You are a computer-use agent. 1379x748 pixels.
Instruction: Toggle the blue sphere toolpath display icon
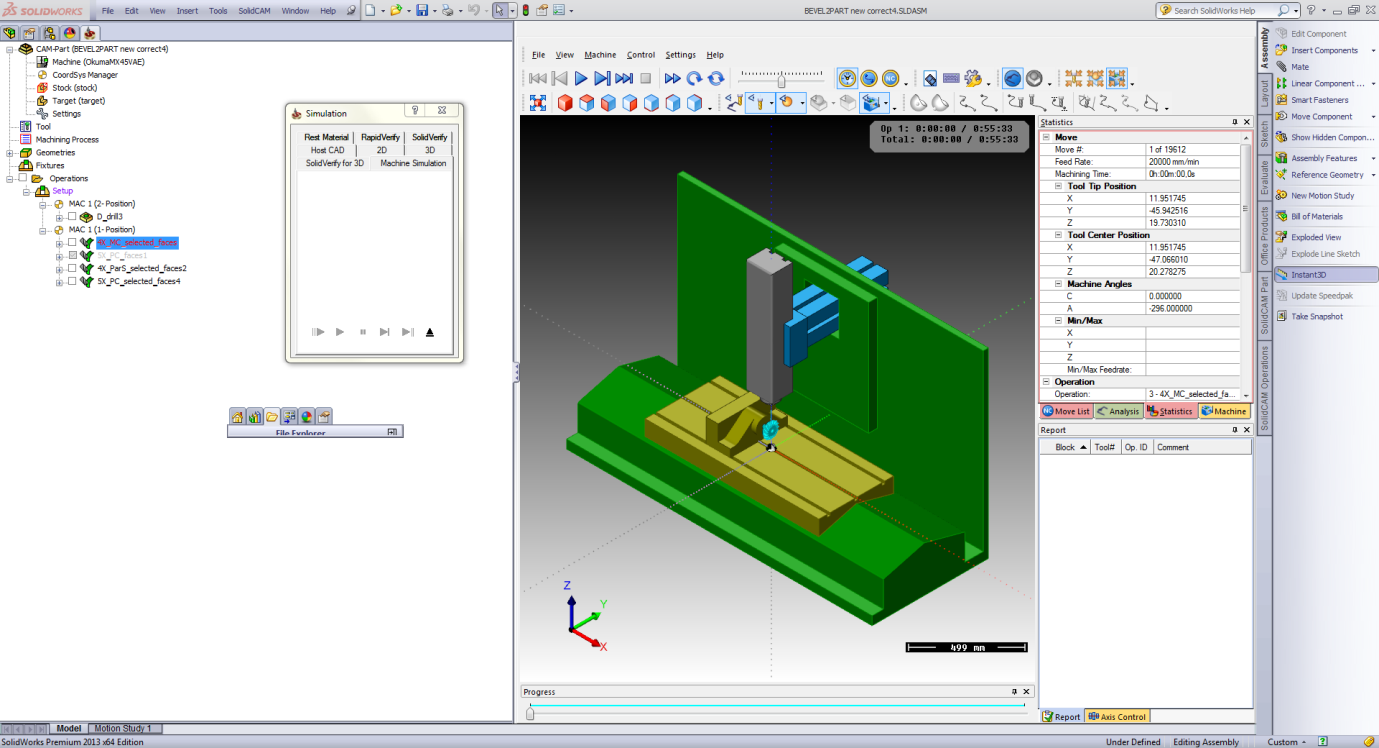click(x=1013, y=78)
